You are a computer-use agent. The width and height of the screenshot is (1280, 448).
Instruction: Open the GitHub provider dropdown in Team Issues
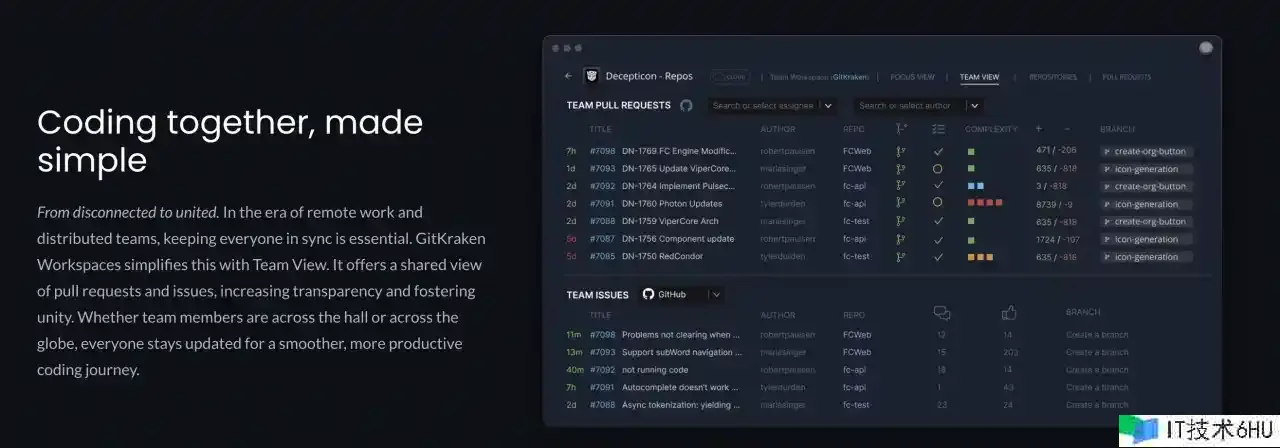[x=716, y=294]
